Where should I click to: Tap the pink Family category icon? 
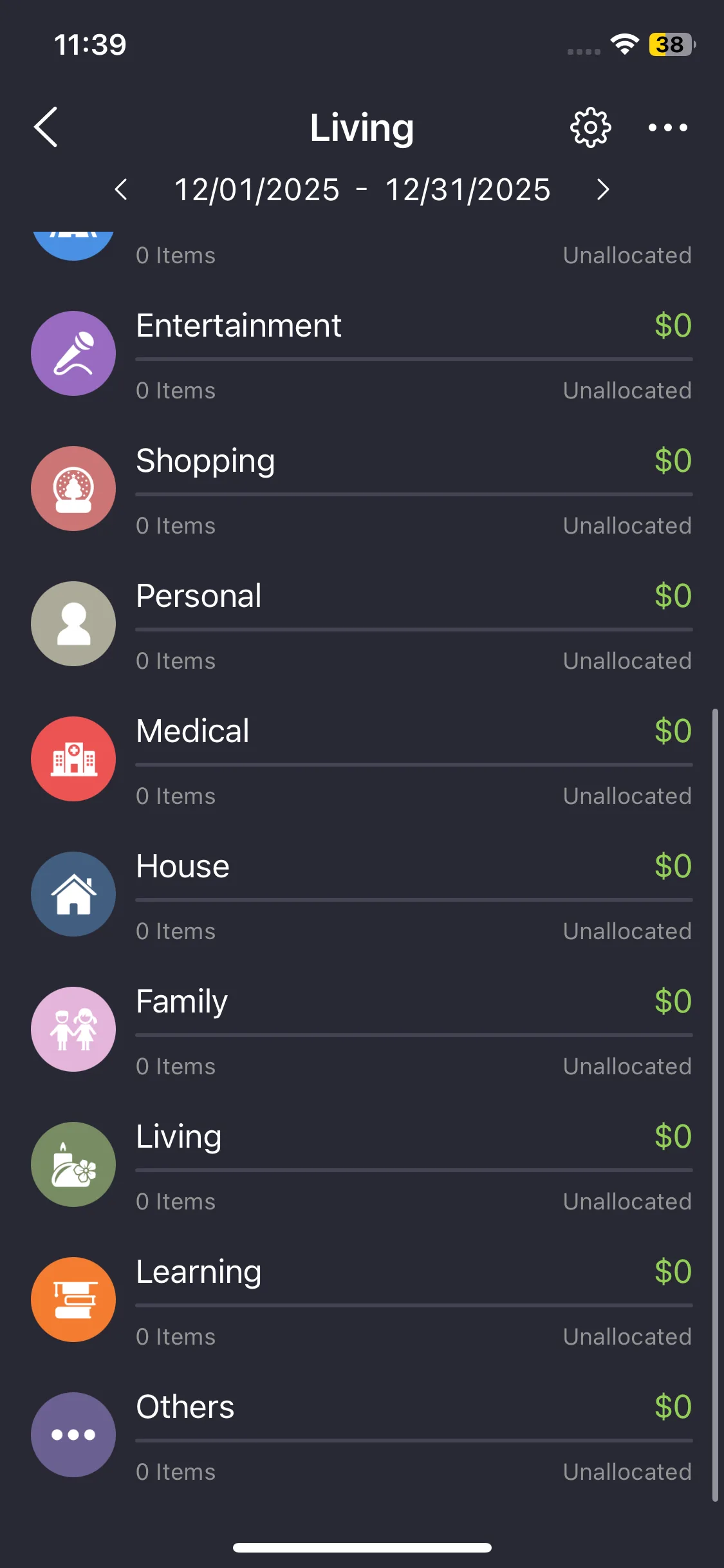coord(73,1029)
